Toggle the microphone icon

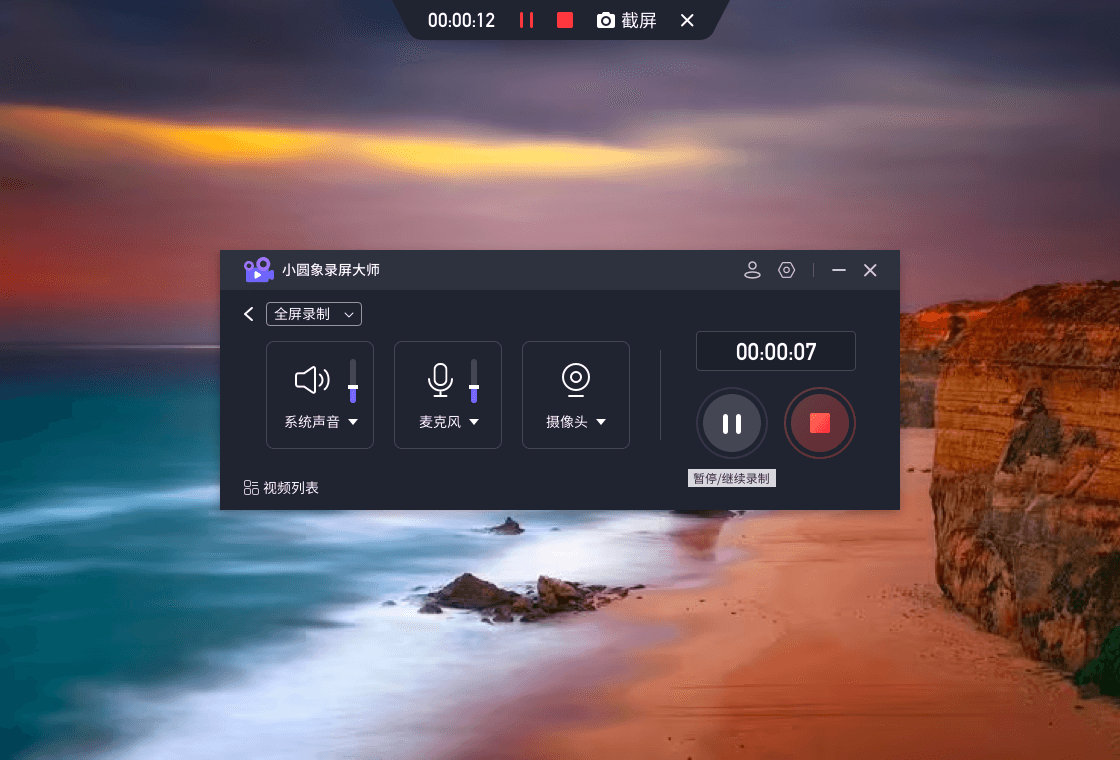pyautogui.click(x=440, y=380)
